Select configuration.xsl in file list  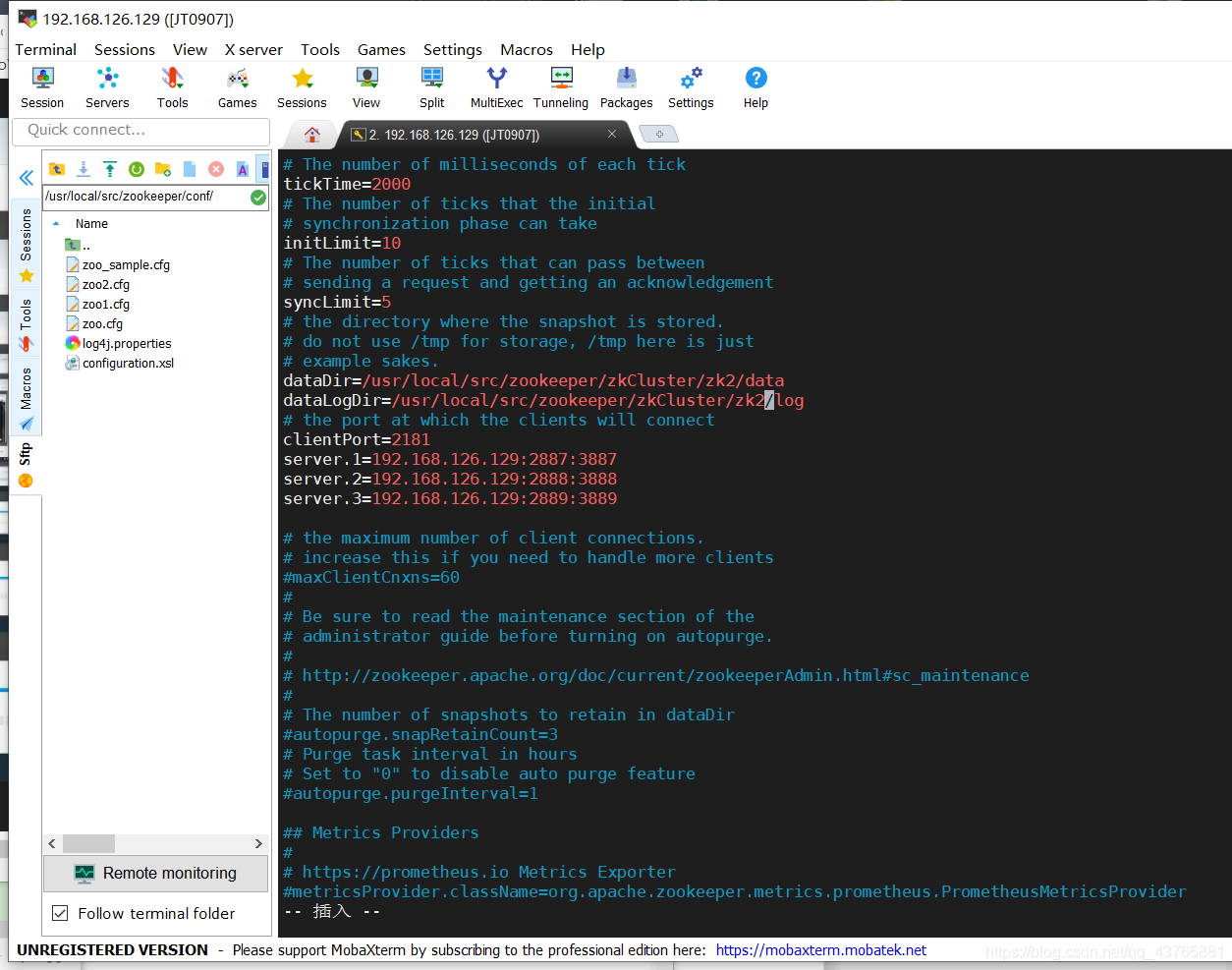[120, 363]
